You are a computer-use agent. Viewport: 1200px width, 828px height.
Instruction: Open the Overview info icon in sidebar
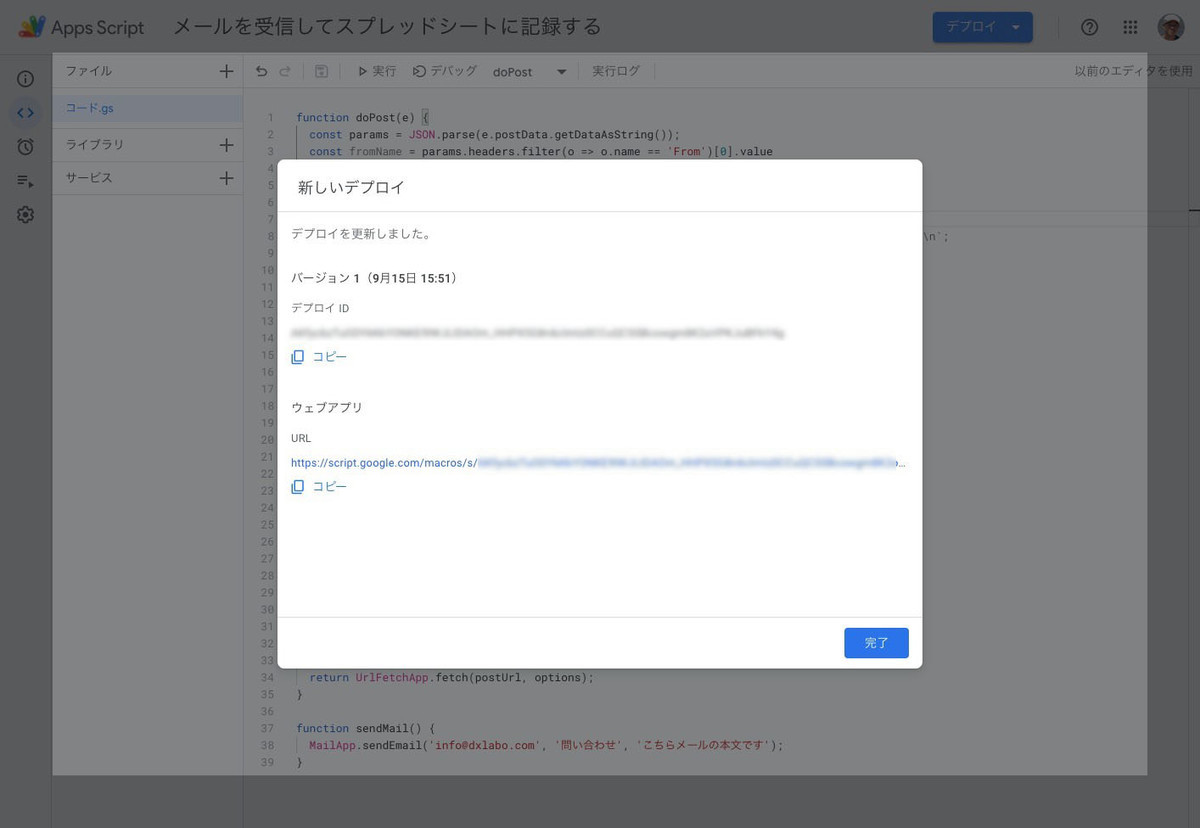[25, 79]
